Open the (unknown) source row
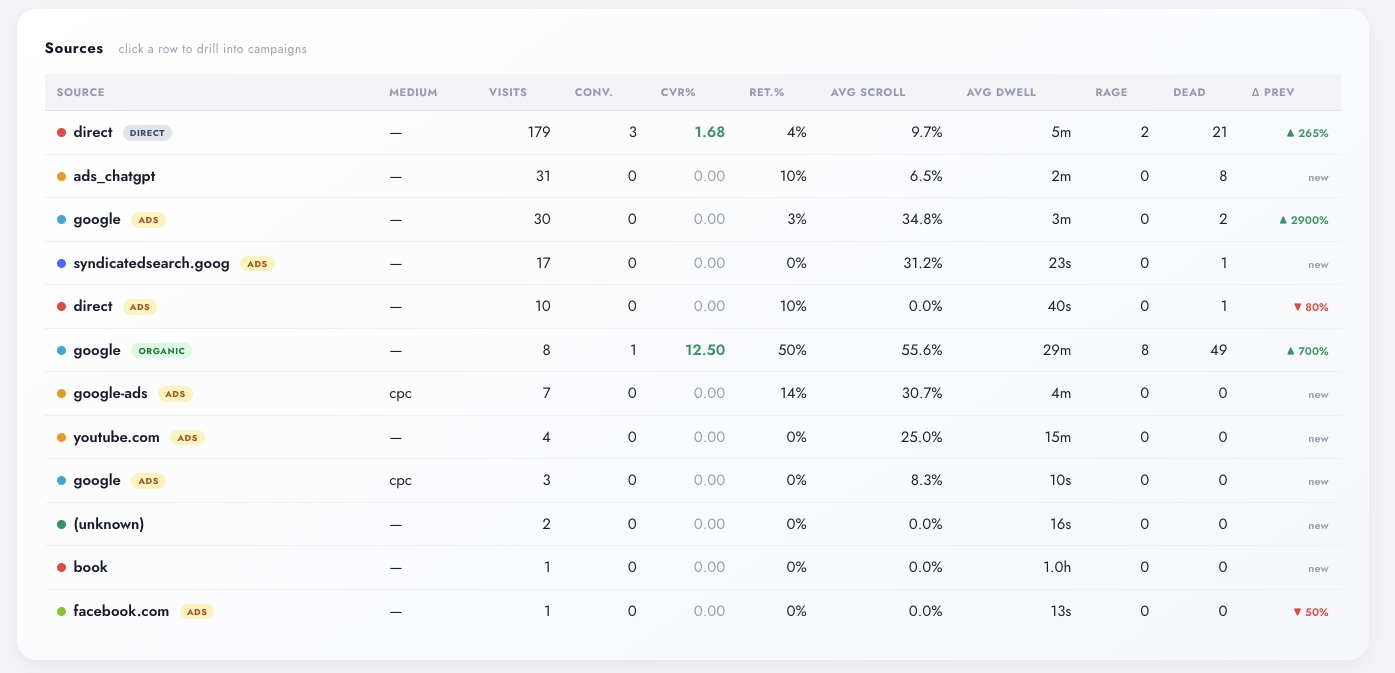The width and height of the screenshot is (1395, 673). click(x=693, y=524)
